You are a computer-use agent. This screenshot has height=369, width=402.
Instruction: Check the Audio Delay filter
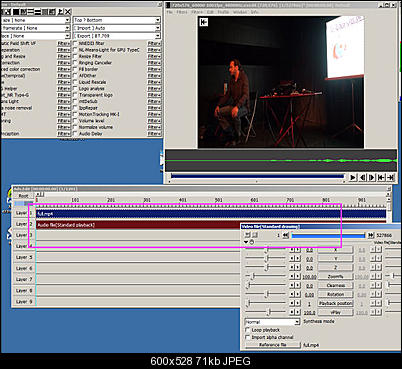(75, 134)
